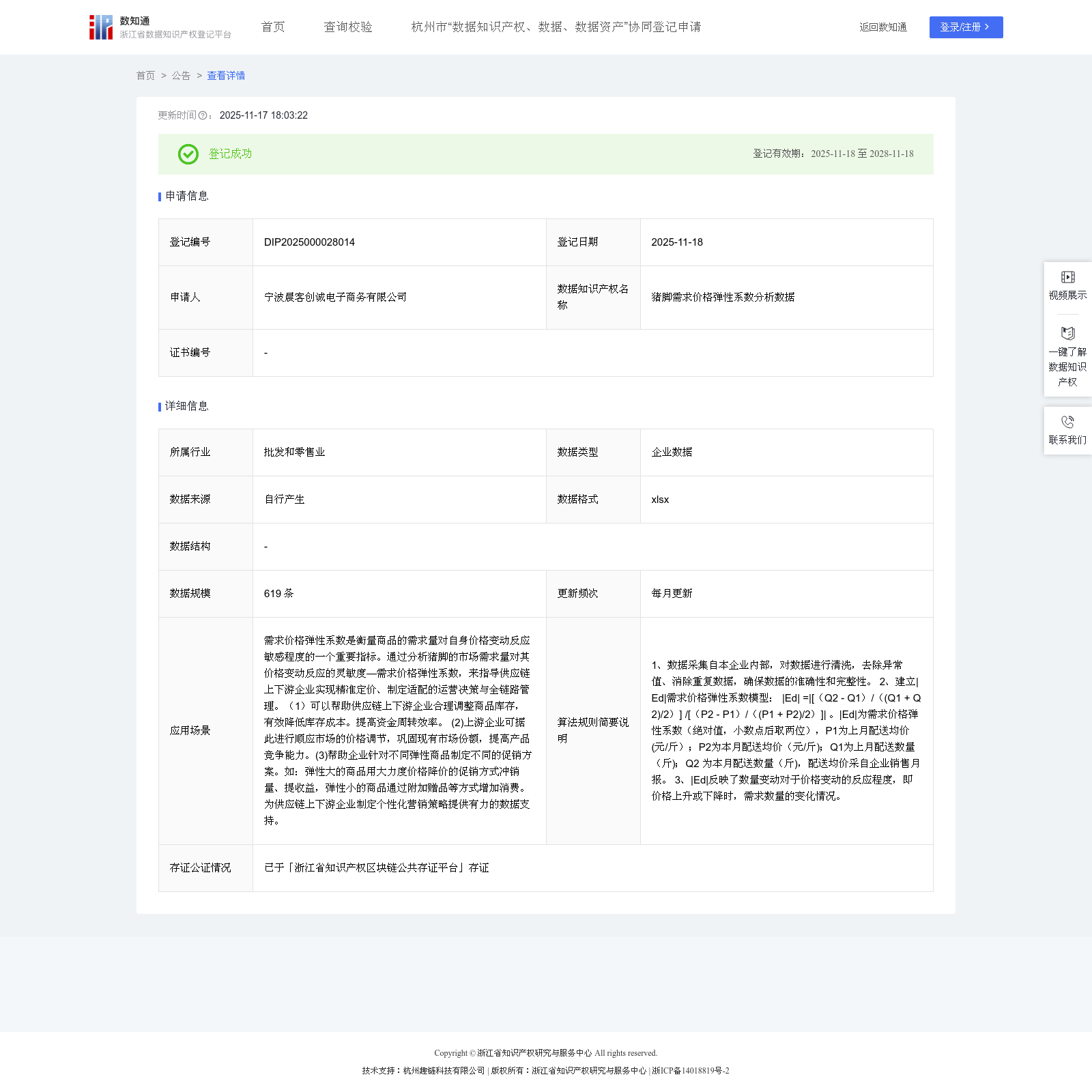Click the 登录/注册 button
Image resolution: width=1092 pixels, height=1092 pixels.
click(966, 27)
